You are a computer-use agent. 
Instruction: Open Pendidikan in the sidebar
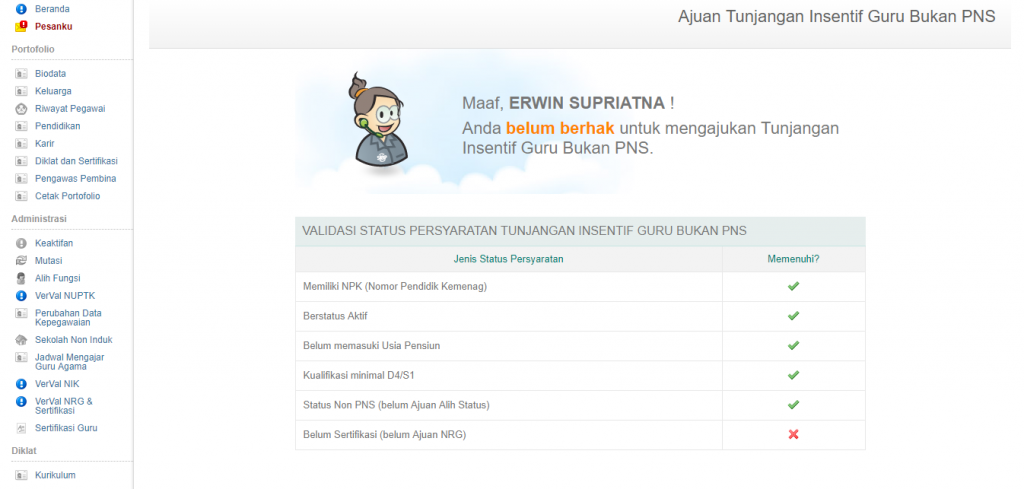point(57,126)
